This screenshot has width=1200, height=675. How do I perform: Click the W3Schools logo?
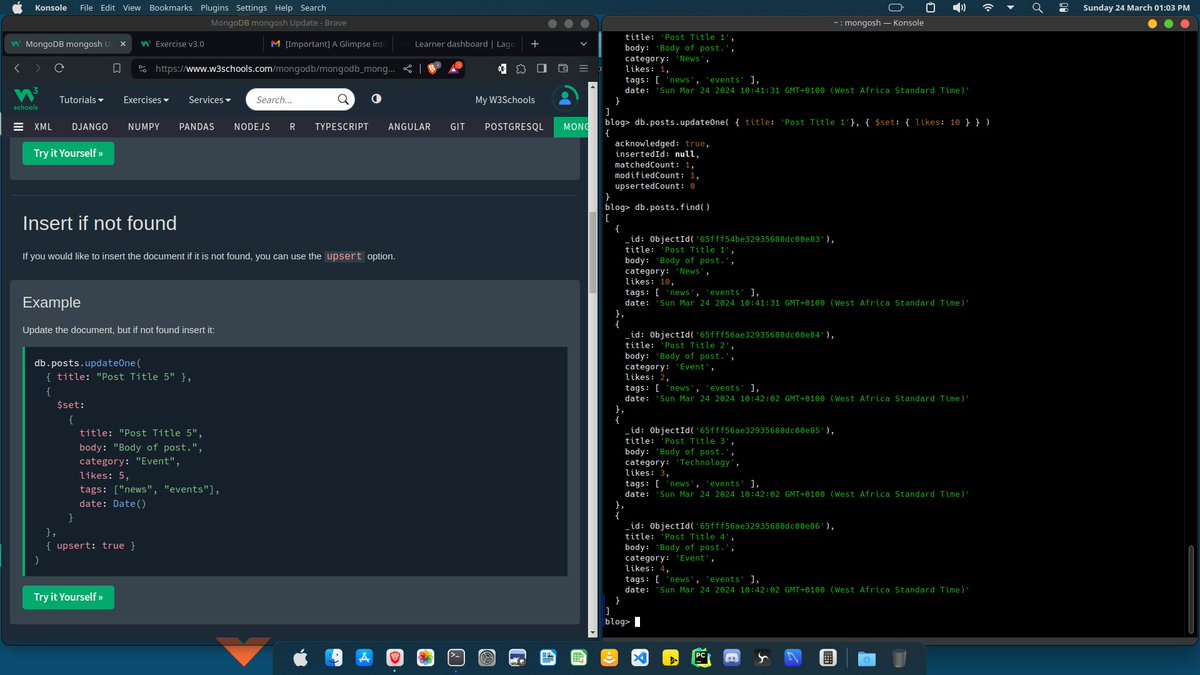[x=25, y=99]
